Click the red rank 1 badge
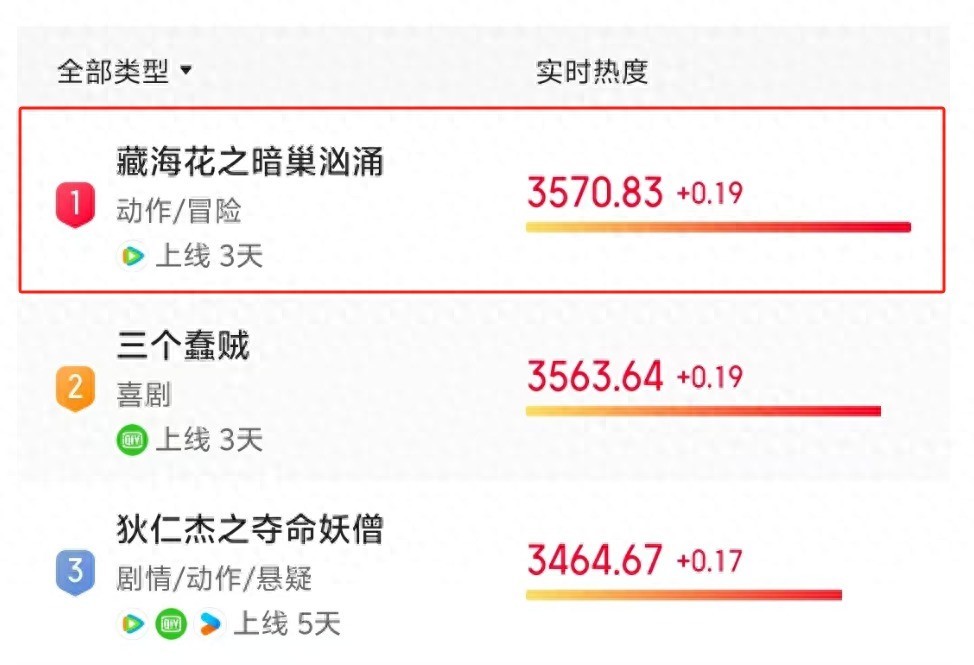 tap(75, 205)
